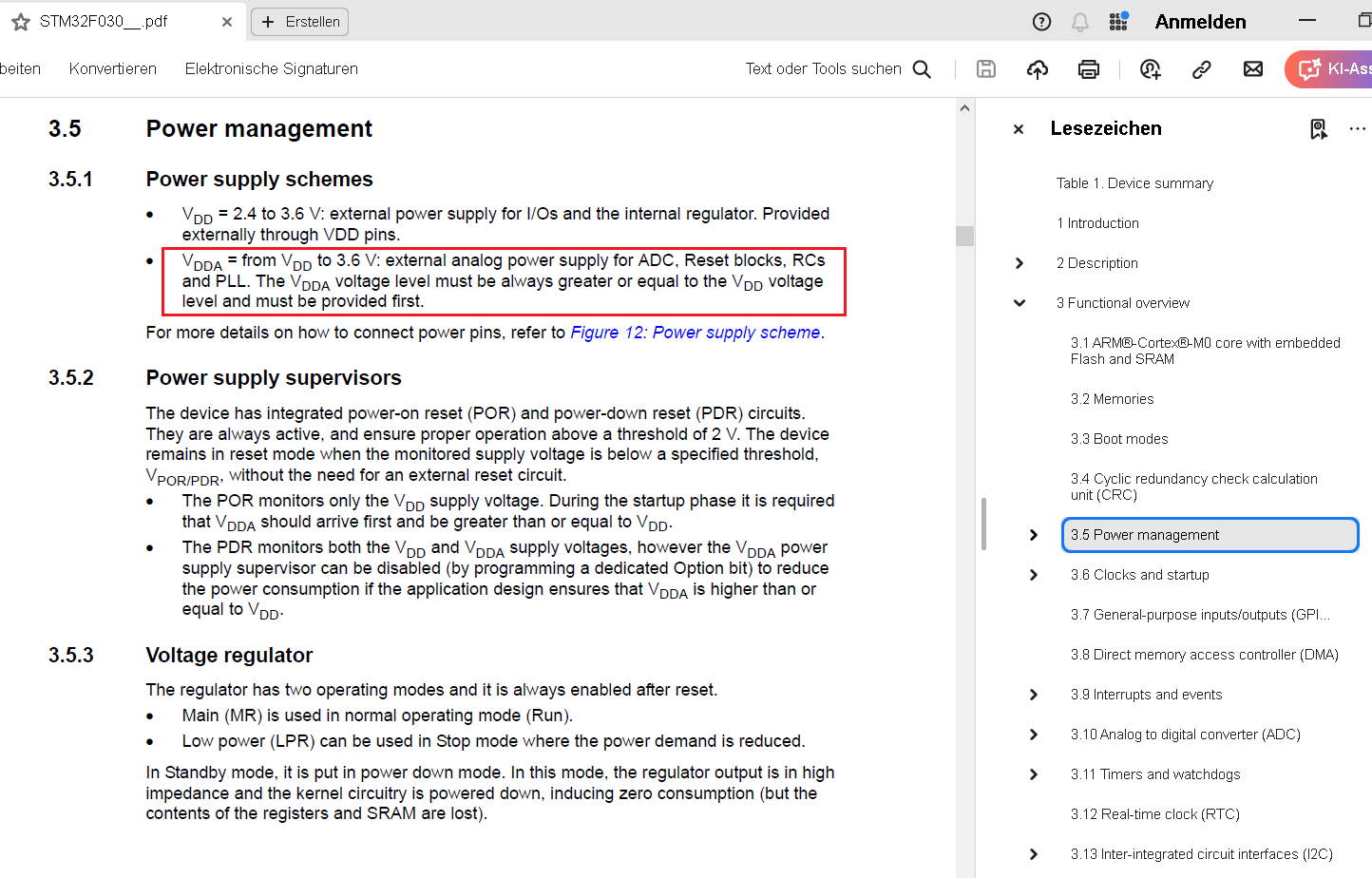Screen dimensions: 1372x878
Task: Open the 2 Description bookmark
Action: coord(1096,263)
